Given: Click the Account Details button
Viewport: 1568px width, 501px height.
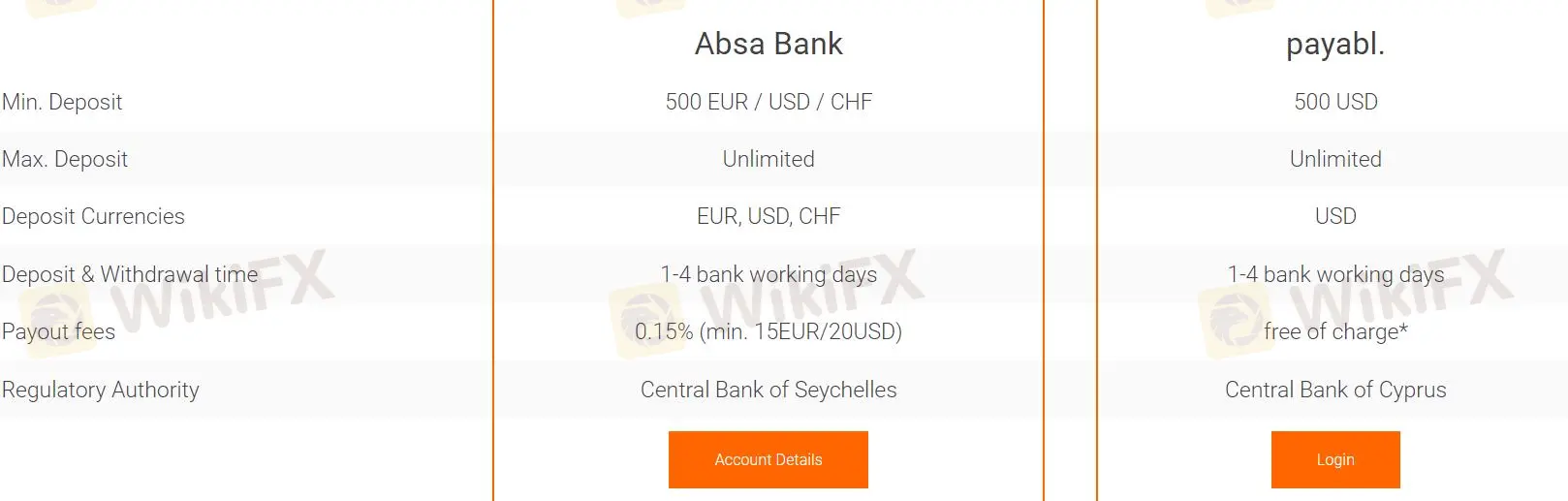Looking at the screenshot, I should [x=768, y=459].
